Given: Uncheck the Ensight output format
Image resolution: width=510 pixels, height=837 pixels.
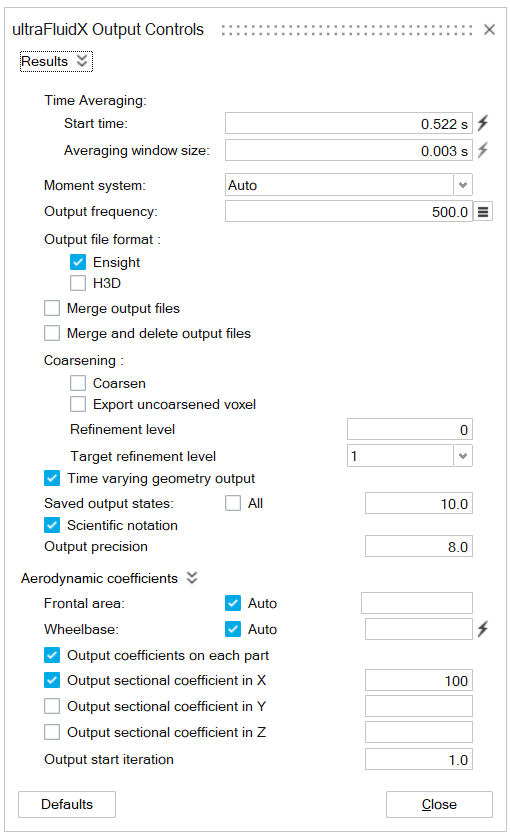Looking at the screenshot, I should (78, 262).
